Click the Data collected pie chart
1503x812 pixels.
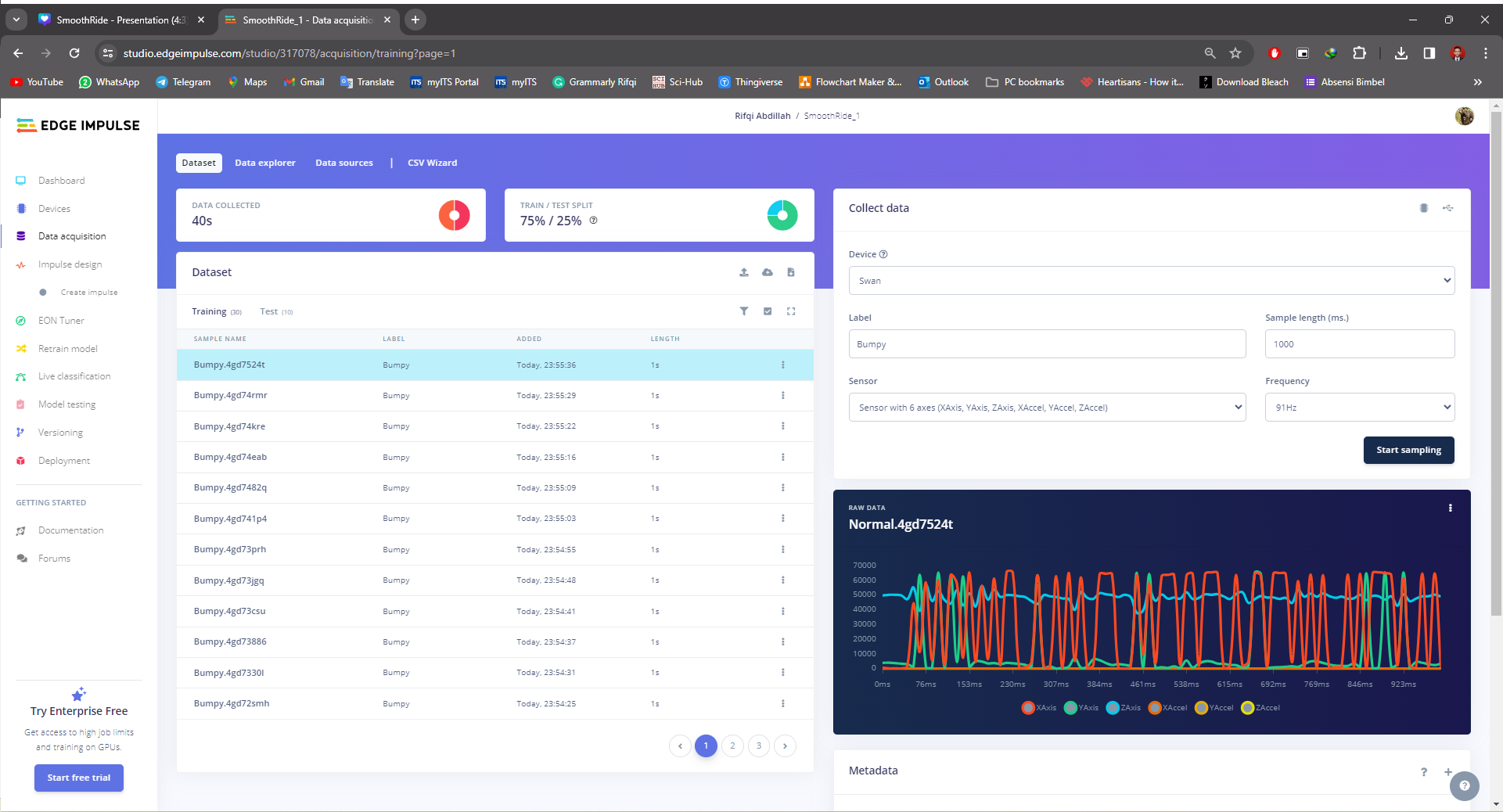454,215
